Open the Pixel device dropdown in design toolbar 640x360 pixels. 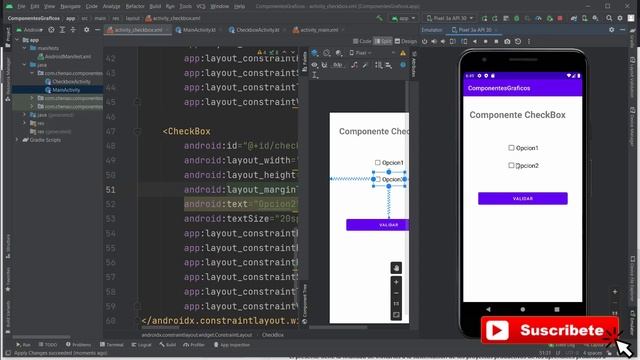[x=360, y=53]
